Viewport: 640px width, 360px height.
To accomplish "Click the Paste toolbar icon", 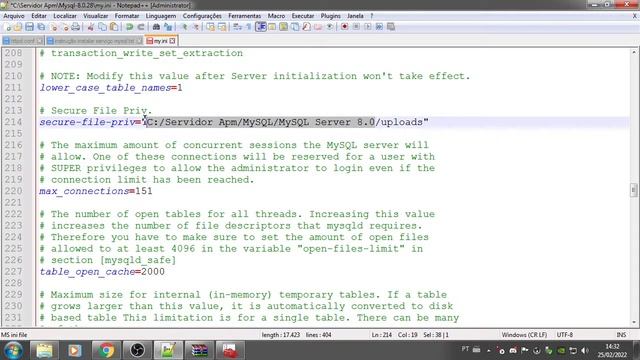I will [x=114, y=27].
